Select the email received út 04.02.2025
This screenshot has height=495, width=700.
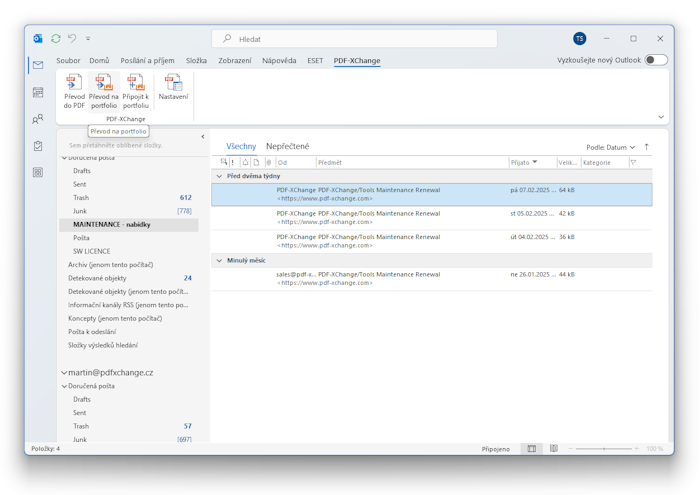tap(432, 241)
